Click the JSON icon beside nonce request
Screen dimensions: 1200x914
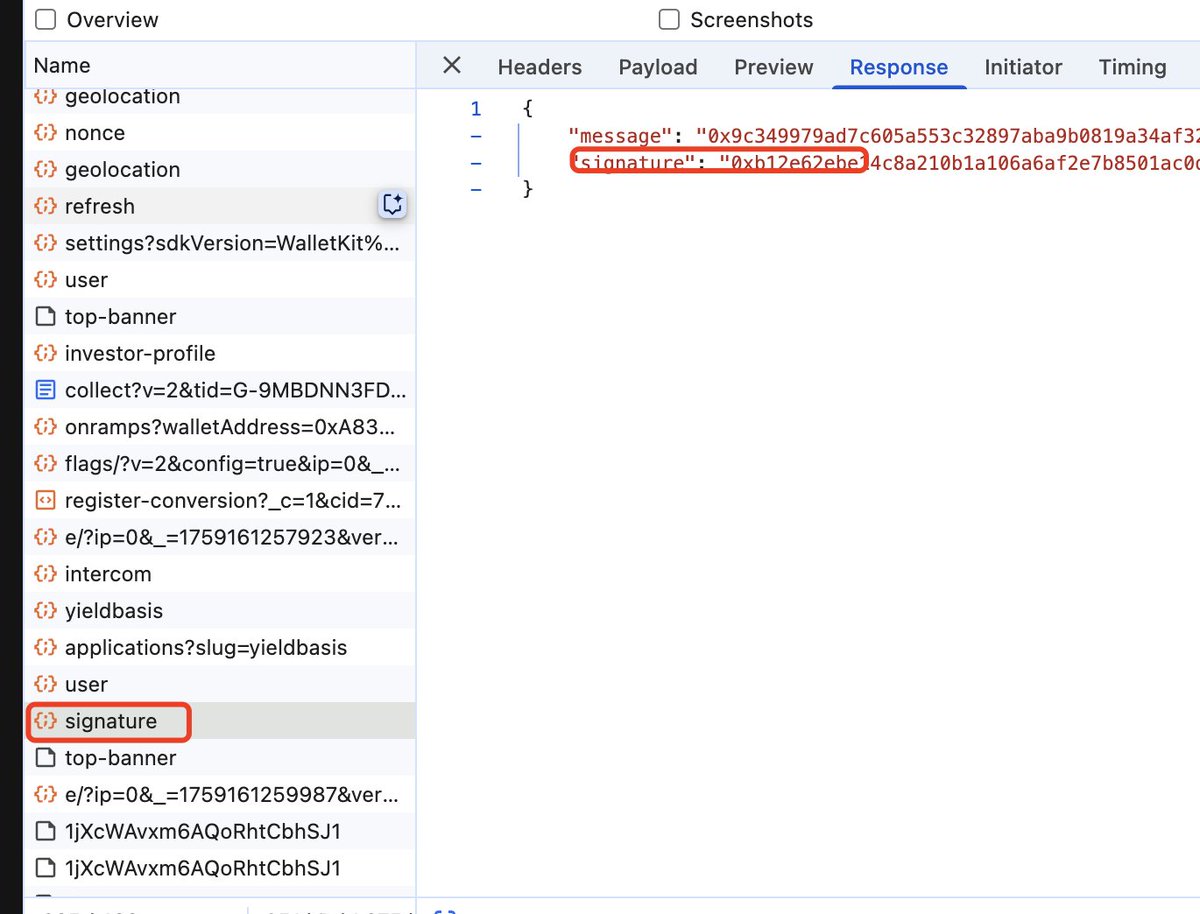point(45,133)
